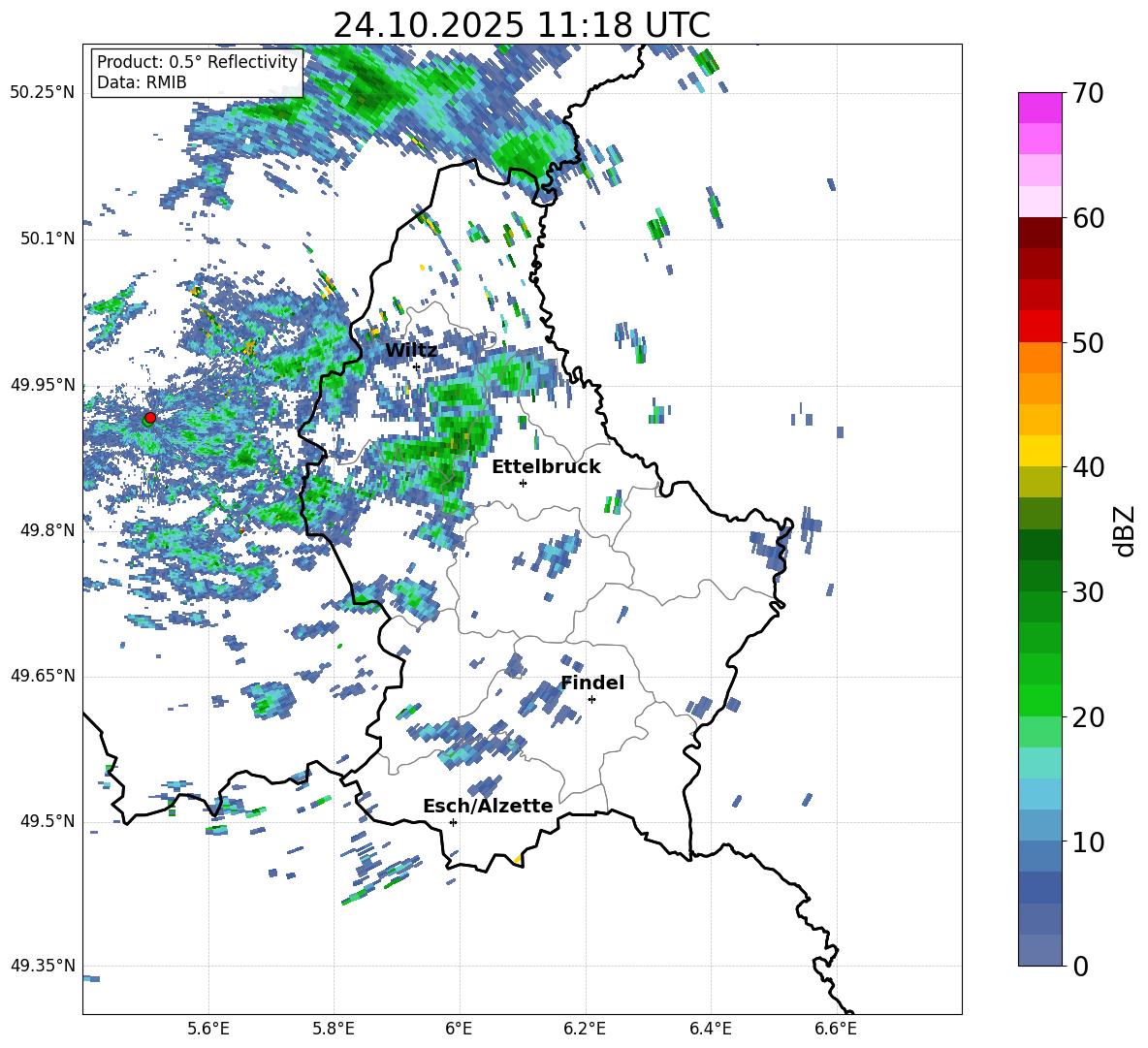The image size is (1148, 1048).
Task: Click the 6.2°E longitude label
Action: [x=585, y=1029]
